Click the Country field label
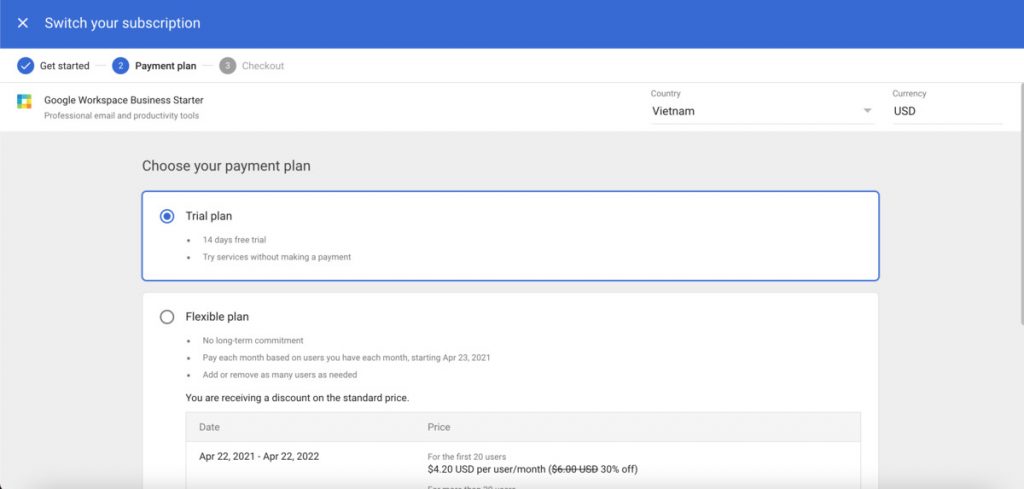 pyautogui.click(x=665, y=93)
